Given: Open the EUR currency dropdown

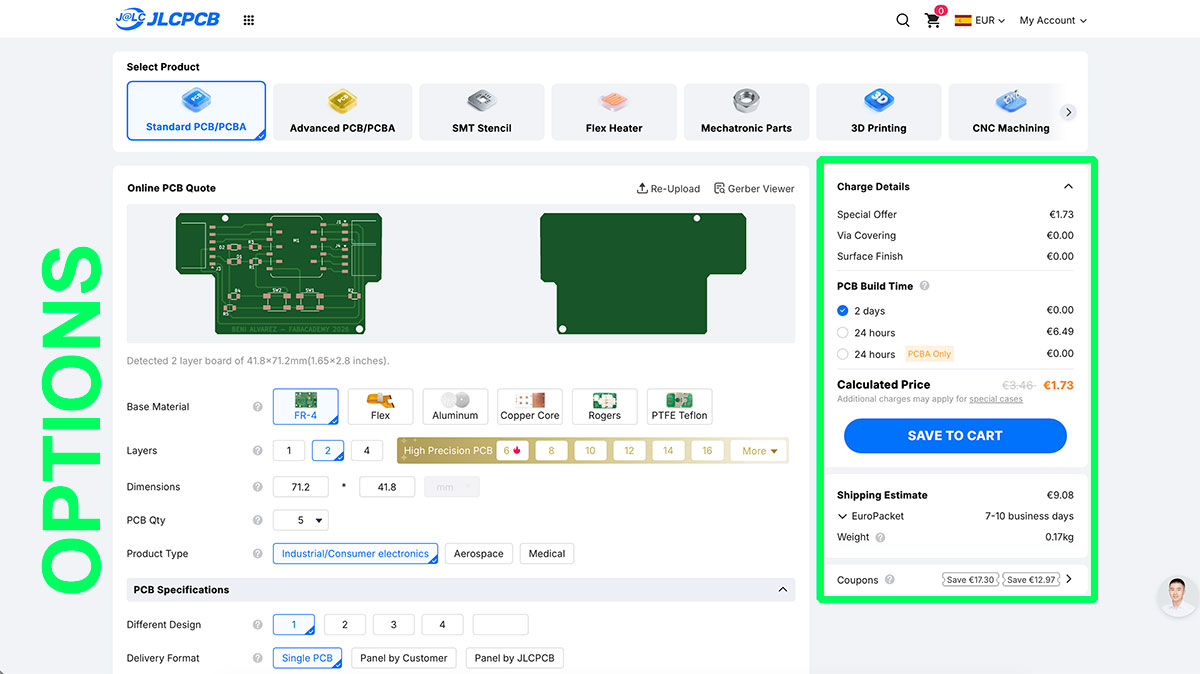Looking at the screenshot, I should [990, 20].
